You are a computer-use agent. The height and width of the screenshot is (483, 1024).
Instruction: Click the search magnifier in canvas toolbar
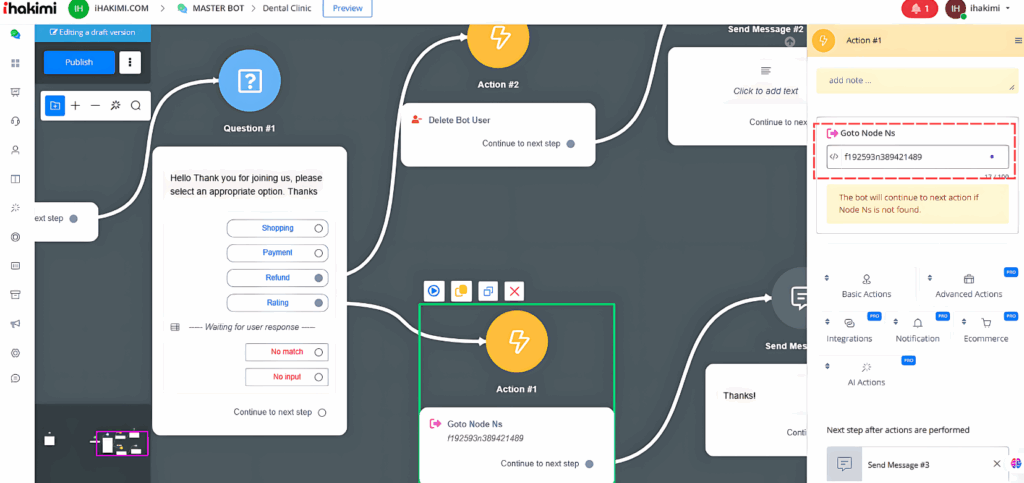pos(136,105)
